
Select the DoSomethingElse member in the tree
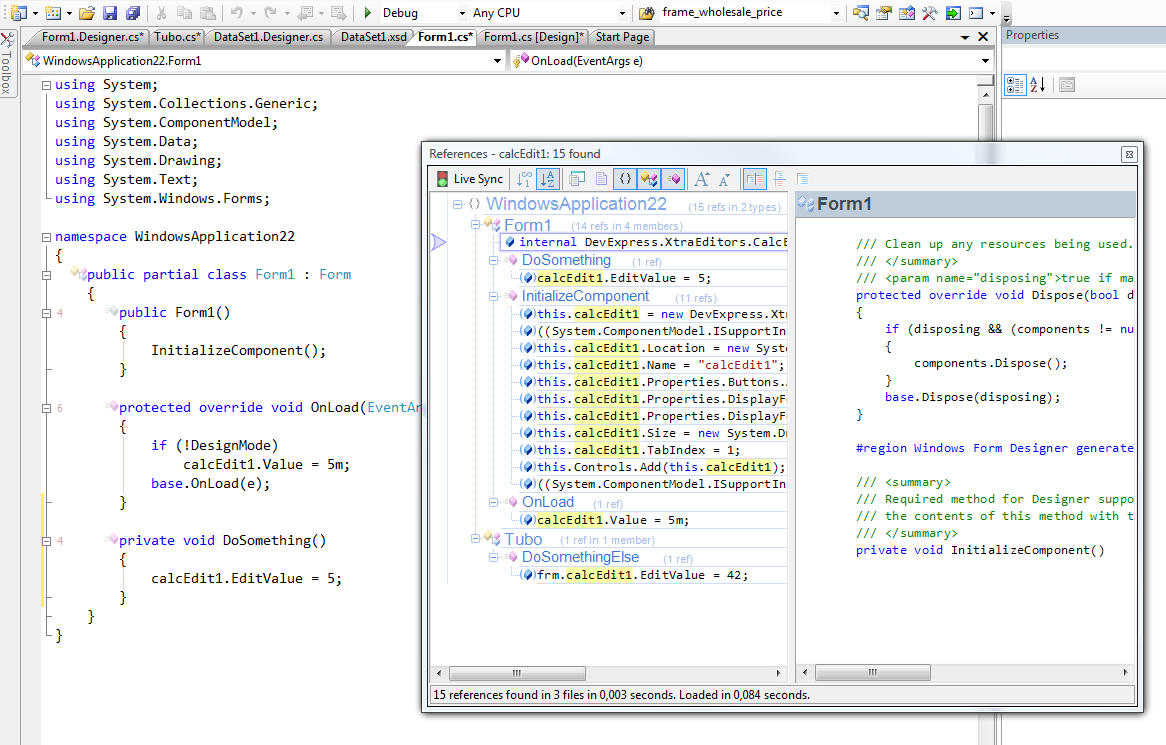tap(579, 557)
